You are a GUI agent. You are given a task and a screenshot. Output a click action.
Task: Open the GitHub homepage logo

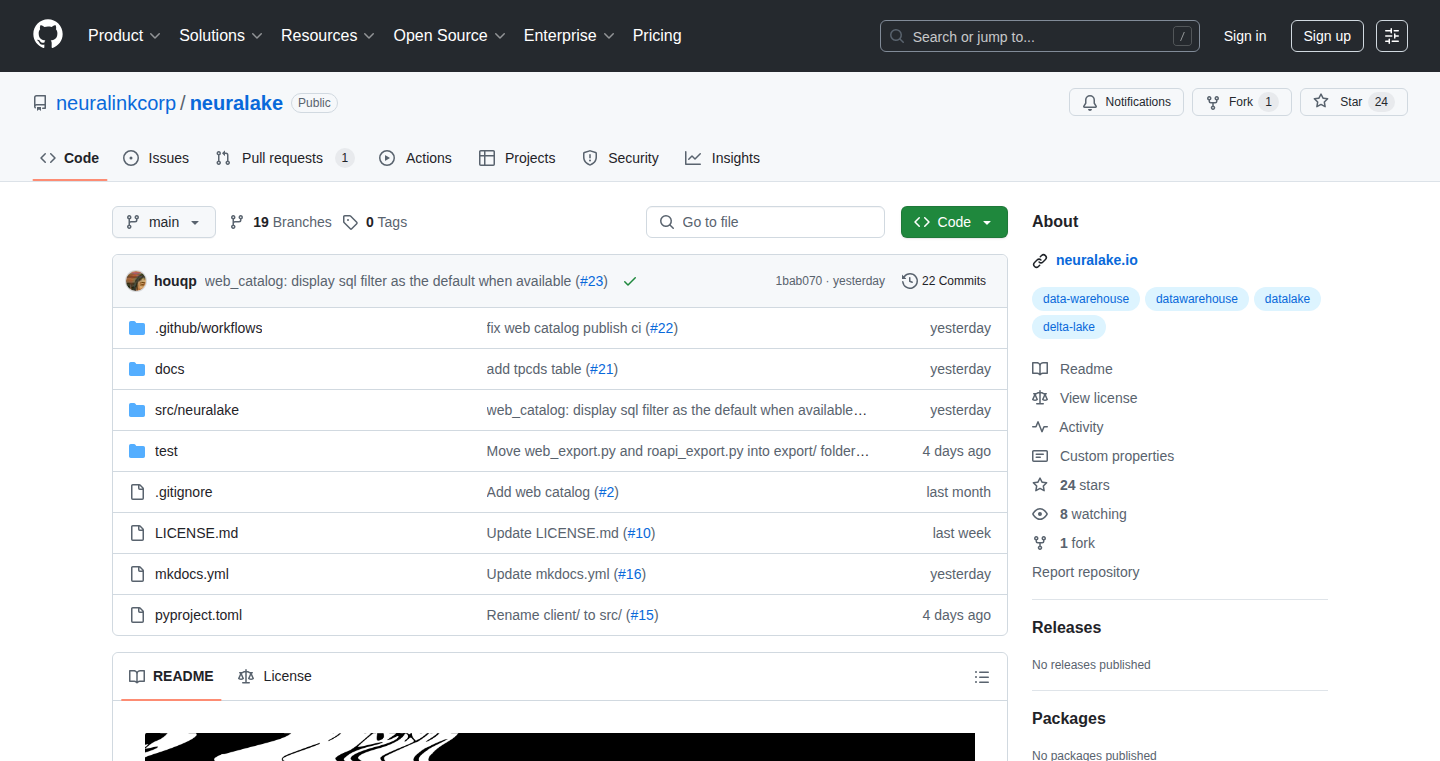[48, 35]
